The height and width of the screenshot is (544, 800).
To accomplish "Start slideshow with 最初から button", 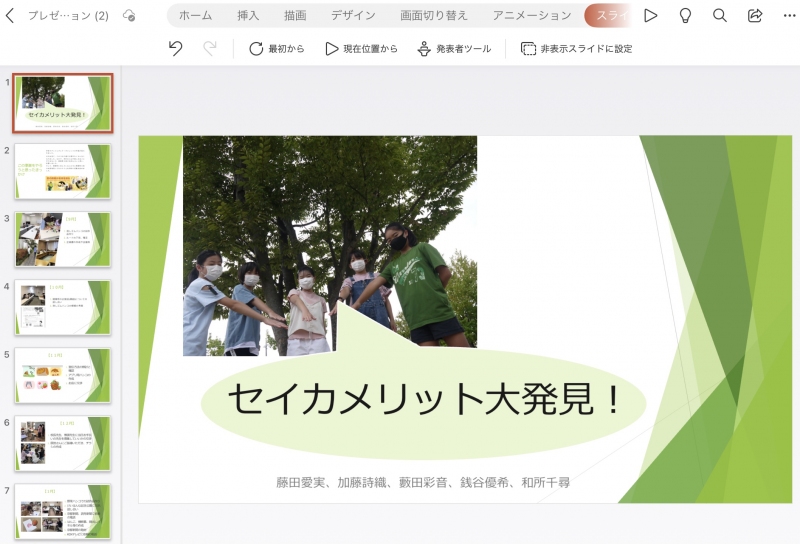I will pyautogui.click(x=276, y=49).
